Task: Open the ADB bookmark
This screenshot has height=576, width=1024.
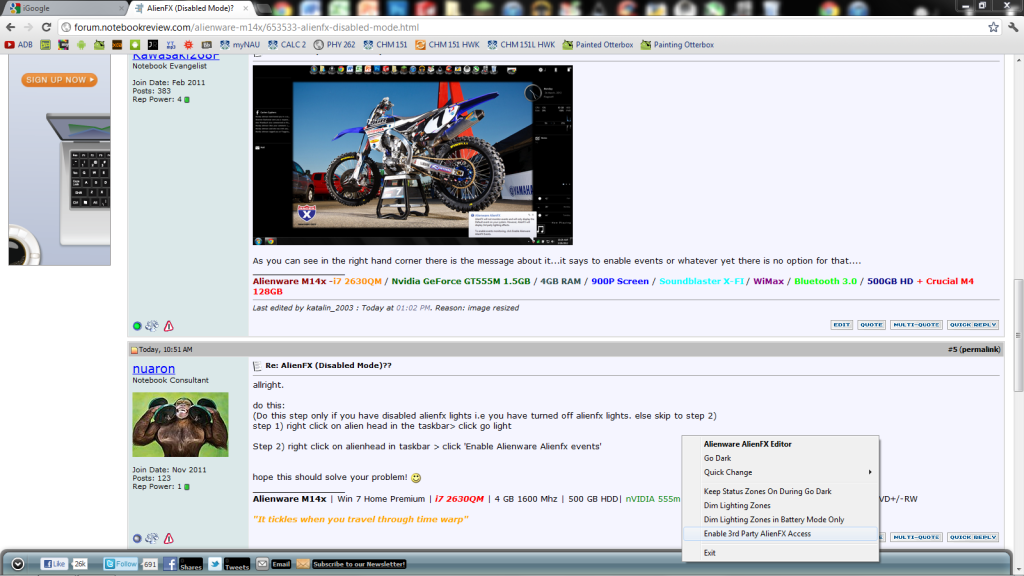Action: pyautogui.click(x=19, y=45)
